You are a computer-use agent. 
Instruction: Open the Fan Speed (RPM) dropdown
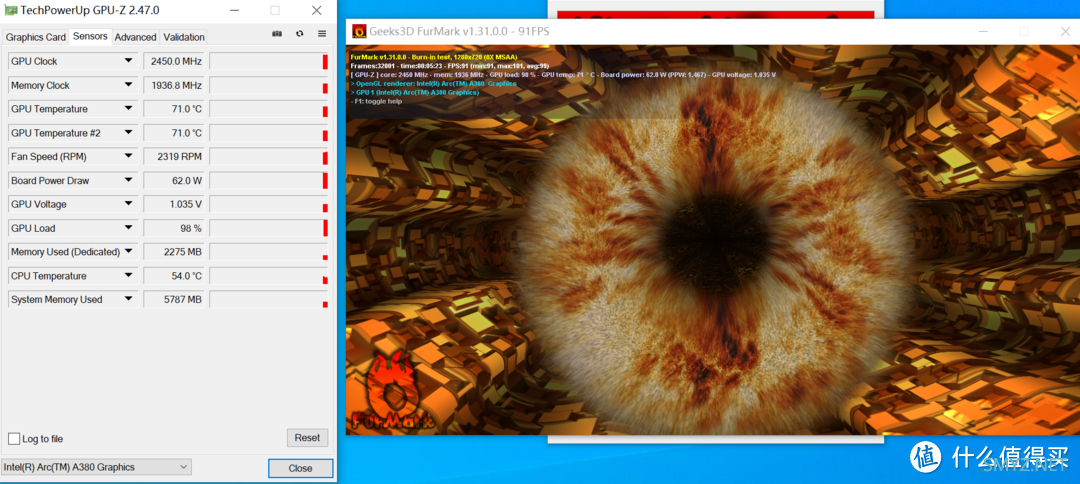pos(128,156)
